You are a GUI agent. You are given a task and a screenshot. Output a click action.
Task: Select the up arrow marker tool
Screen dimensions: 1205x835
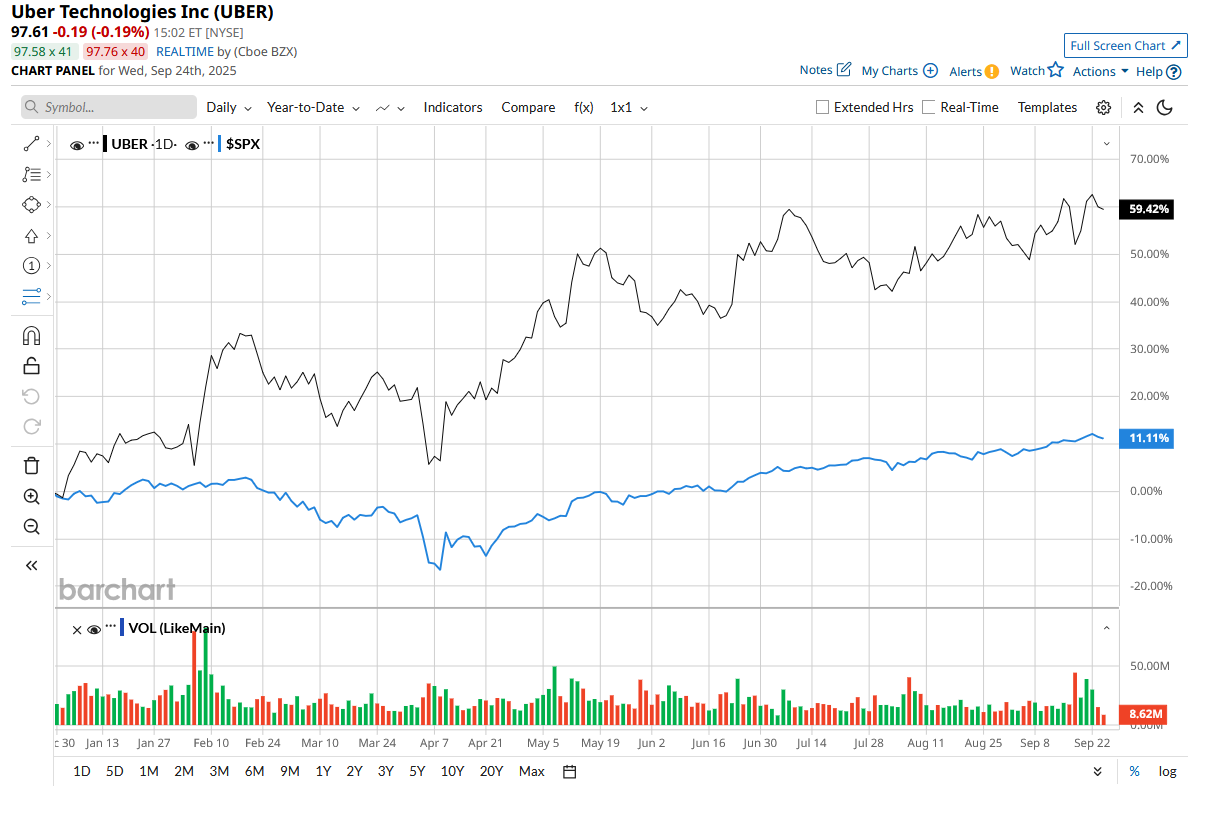(30, 236)
